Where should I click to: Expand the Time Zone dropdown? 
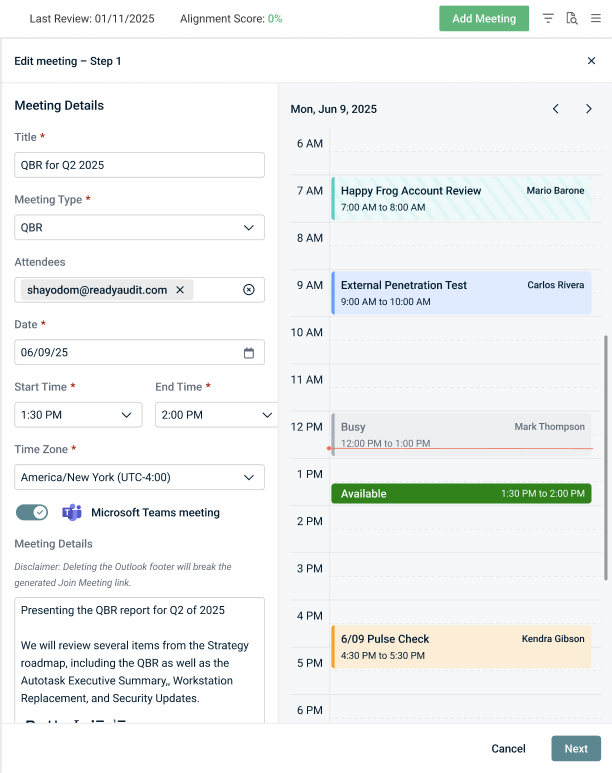click(140, 477)
